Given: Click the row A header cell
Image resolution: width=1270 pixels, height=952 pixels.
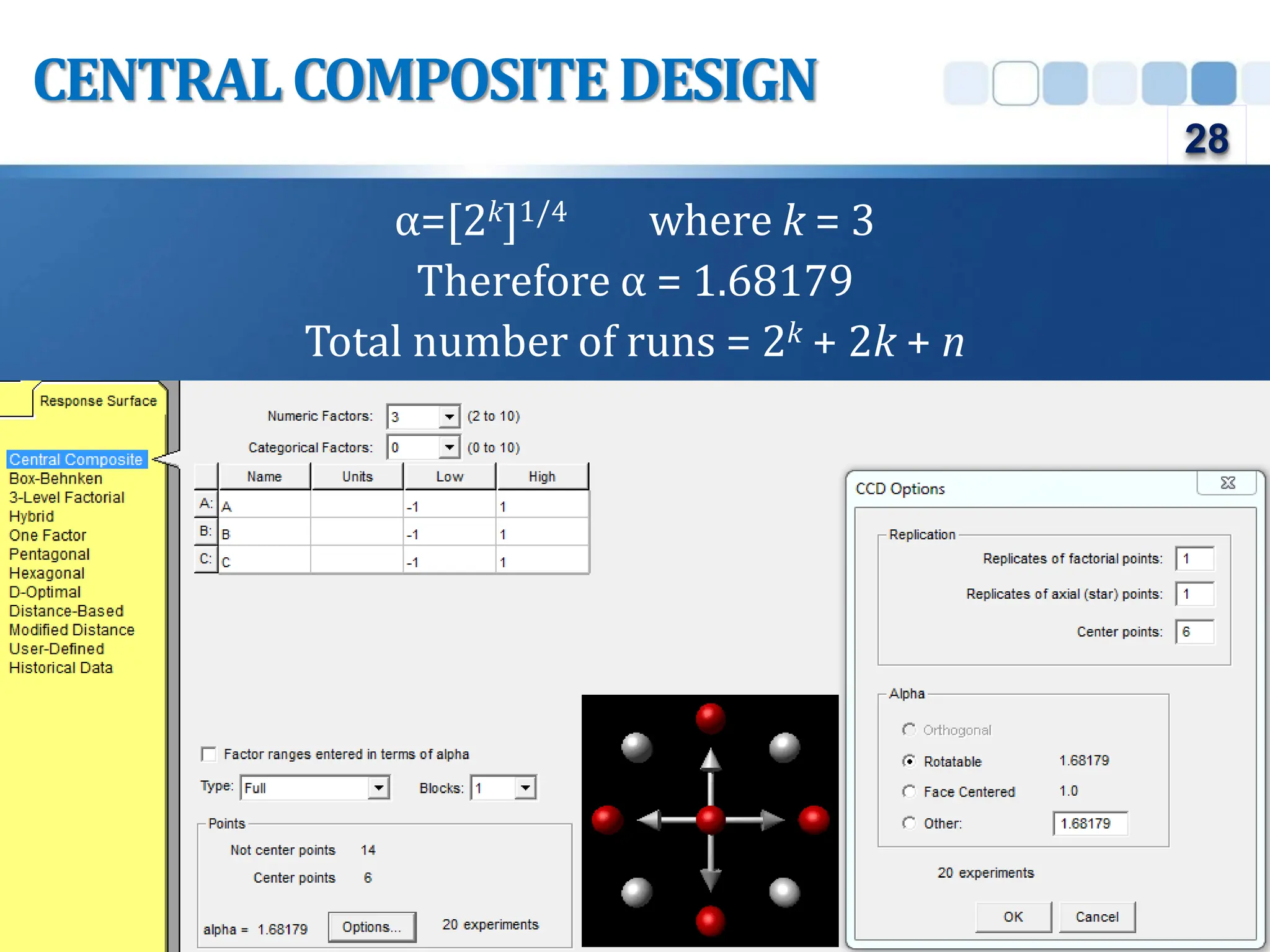Looking at the screenshot, I should click(206, 505).
